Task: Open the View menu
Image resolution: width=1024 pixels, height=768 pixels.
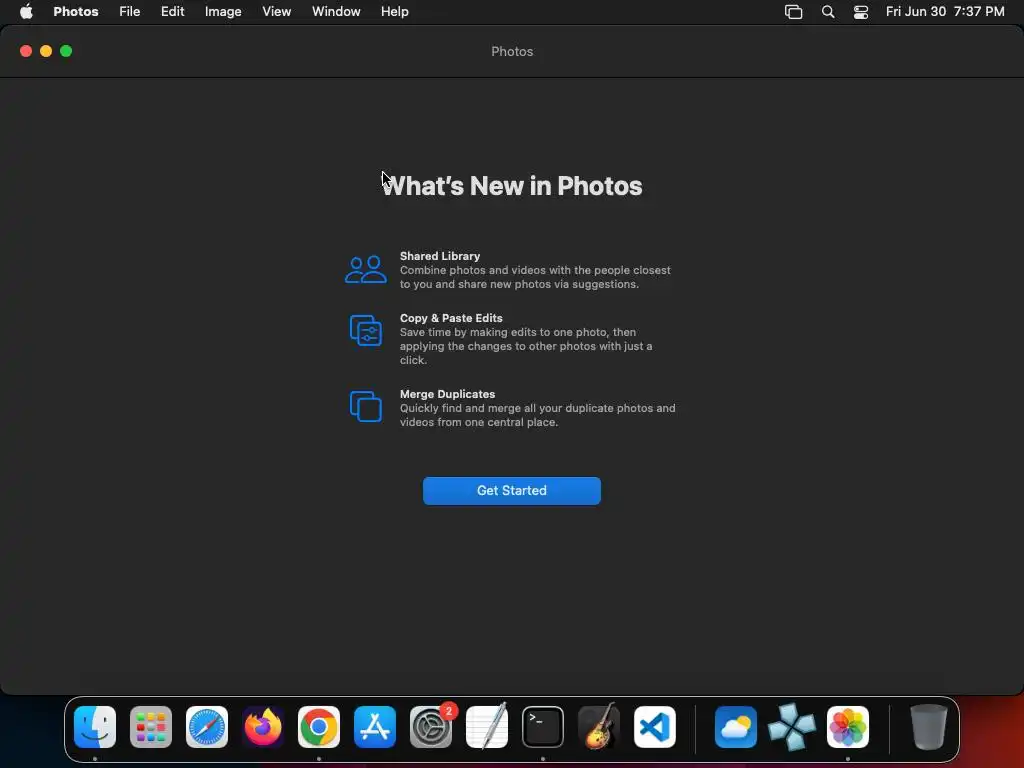Action: coord(276,11)
